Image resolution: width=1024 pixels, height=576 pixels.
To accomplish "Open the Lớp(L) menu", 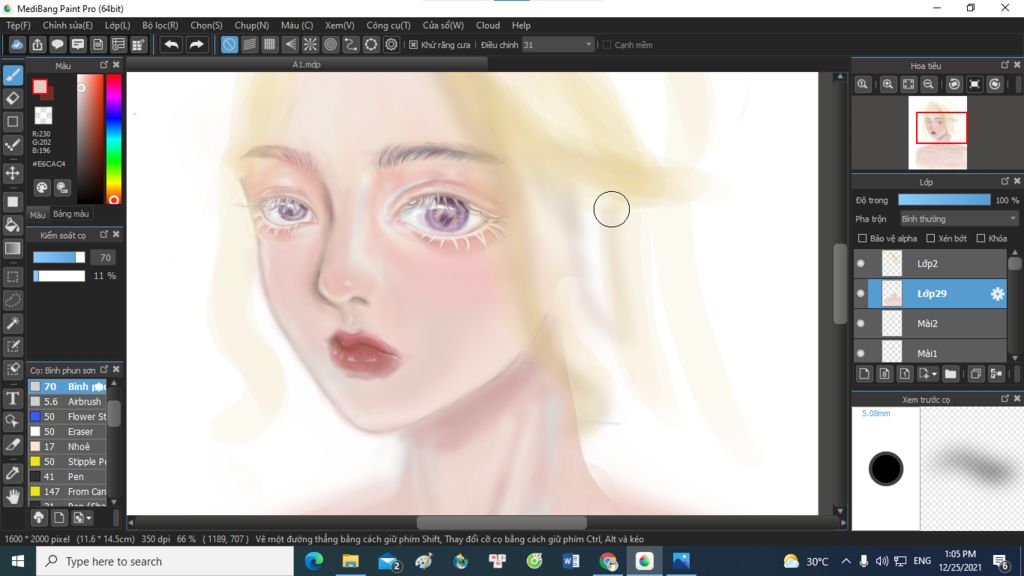I will coord(118,25).
